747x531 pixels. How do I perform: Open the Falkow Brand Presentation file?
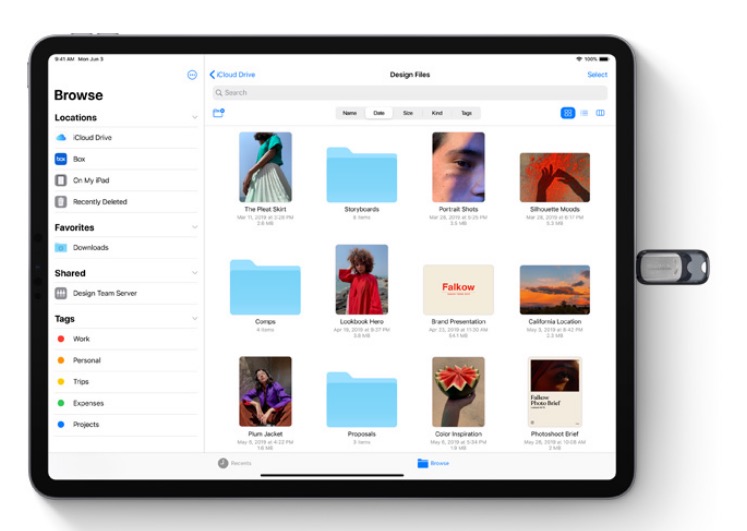(x=458, y=290)
